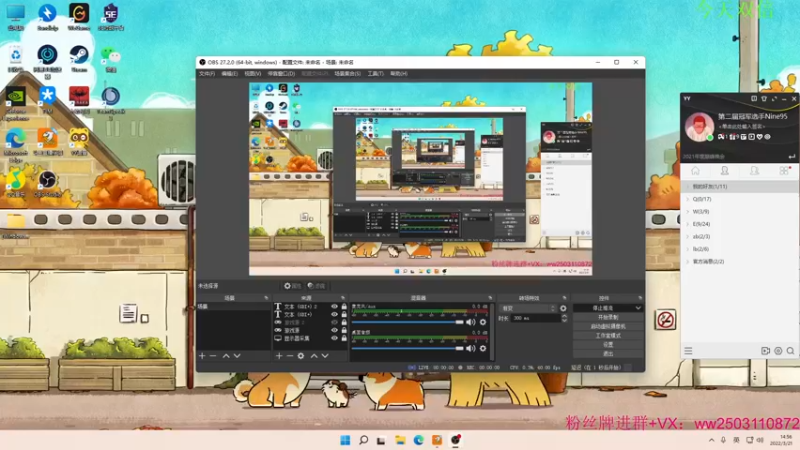Toggle visibility of second text GDI+ source
This screenshot has width=800, height=450.
[x=335, y=314]
